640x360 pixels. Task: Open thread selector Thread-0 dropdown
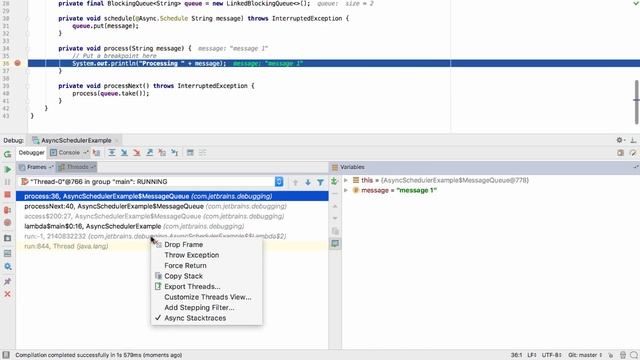(x=151, y=182)
